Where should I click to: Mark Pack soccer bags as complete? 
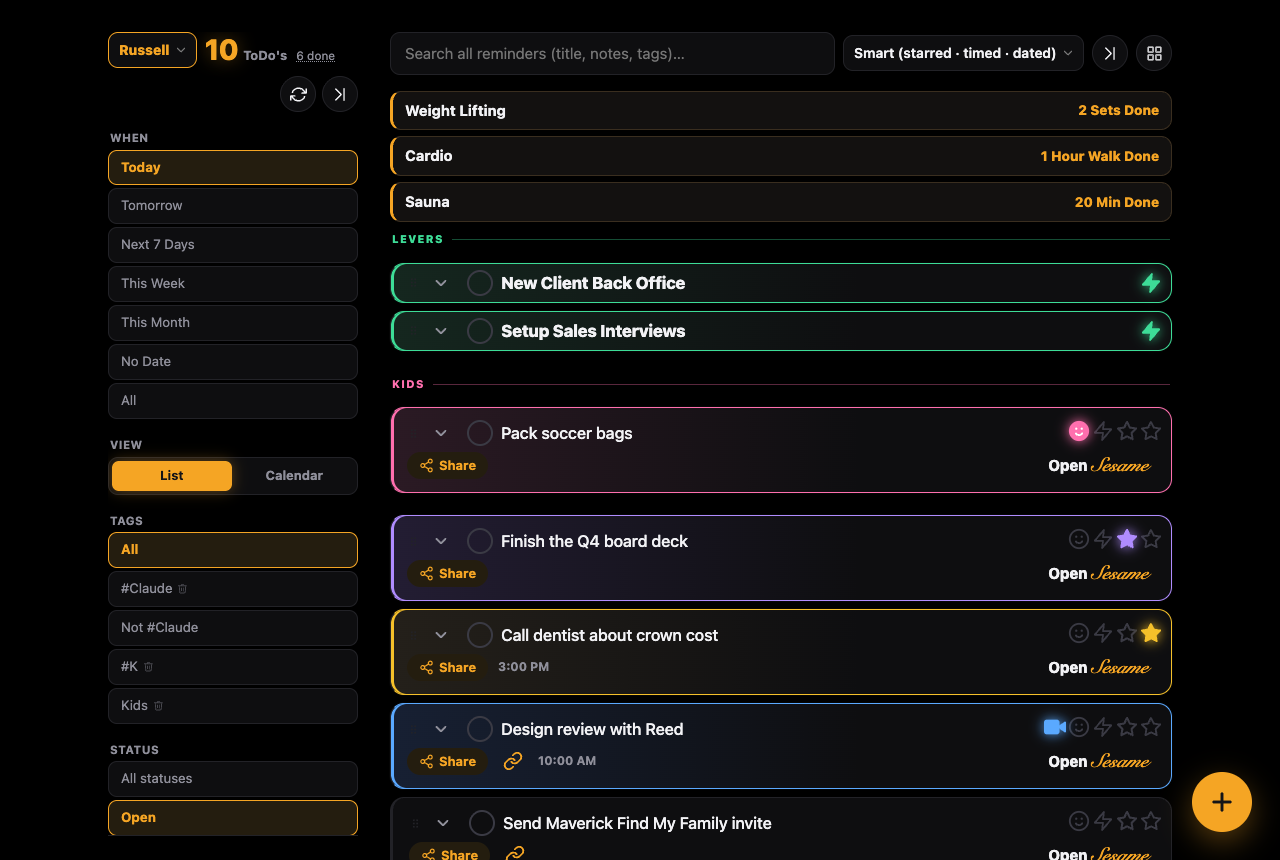480,433
